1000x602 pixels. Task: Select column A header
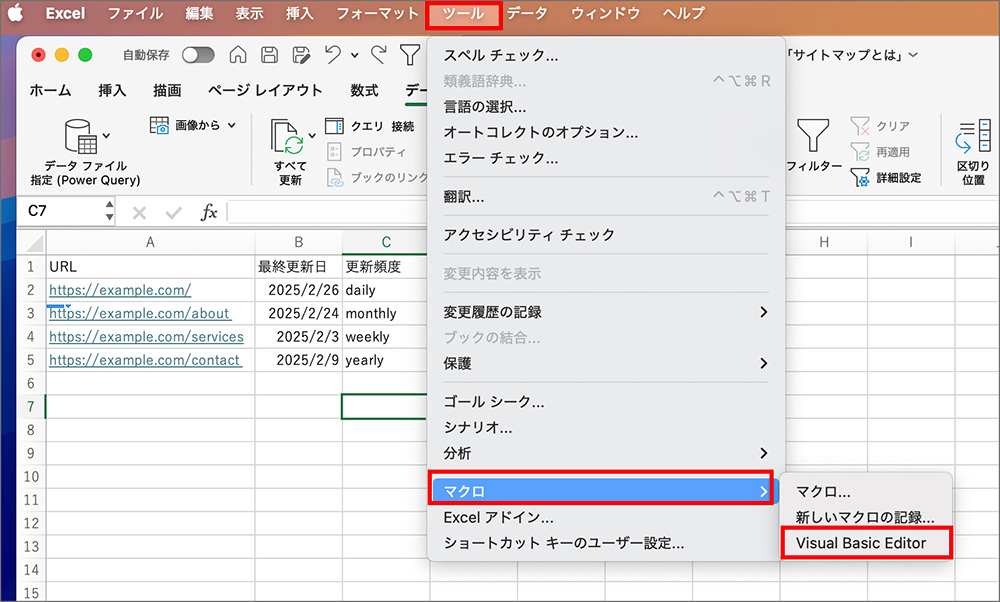[x=150, y=242]
